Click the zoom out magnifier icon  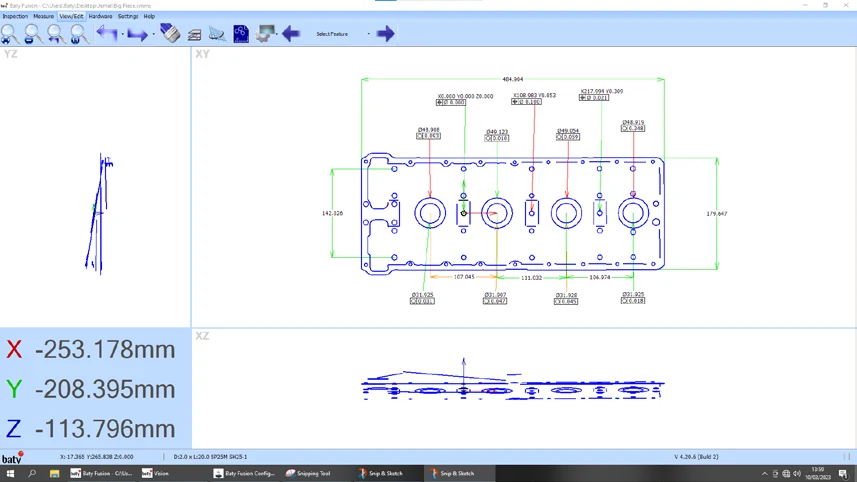tap(32, 34)
